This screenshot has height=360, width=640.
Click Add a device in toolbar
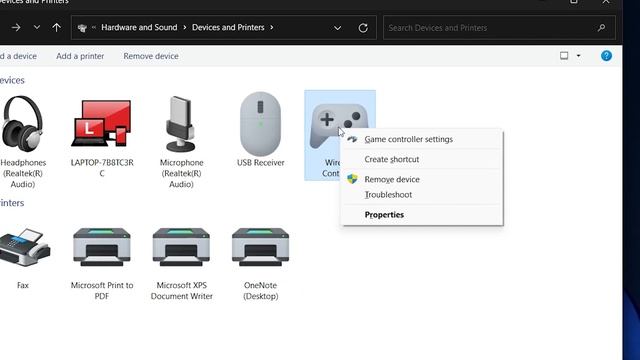click(x=18, y=56)
